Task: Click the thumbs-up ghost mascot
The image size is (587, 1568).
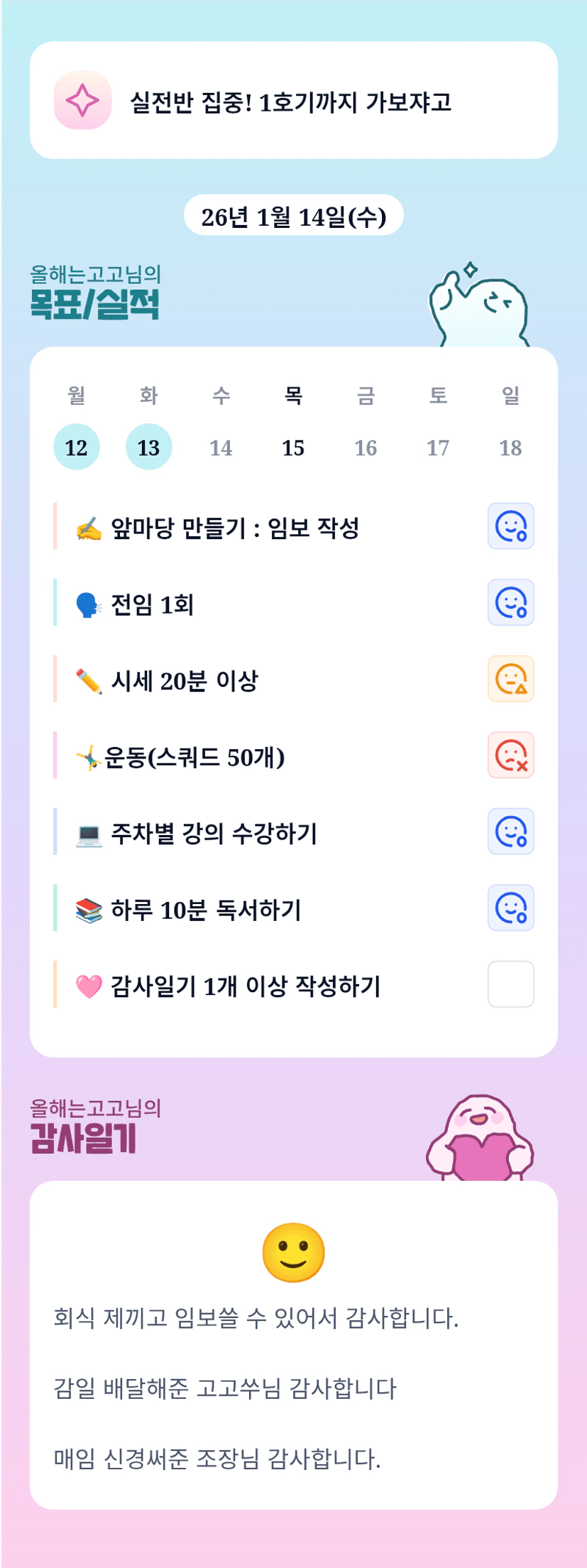Action: (479, 307)
